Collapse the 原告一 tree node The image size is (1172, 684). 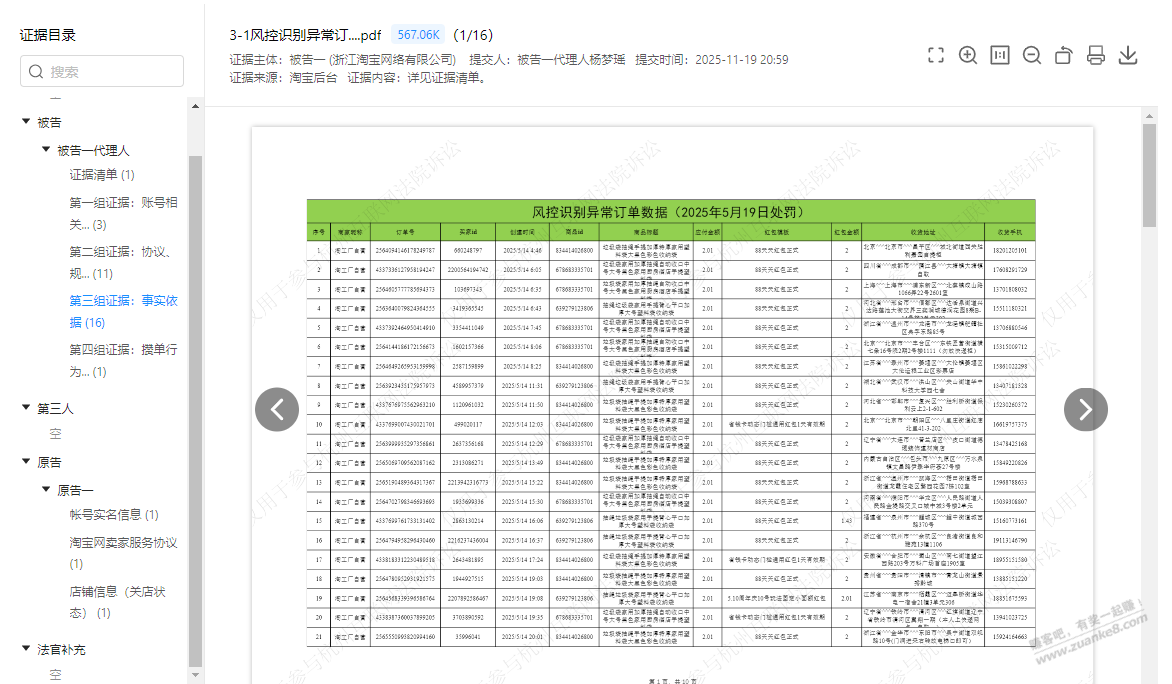click(x=46, y=489)
